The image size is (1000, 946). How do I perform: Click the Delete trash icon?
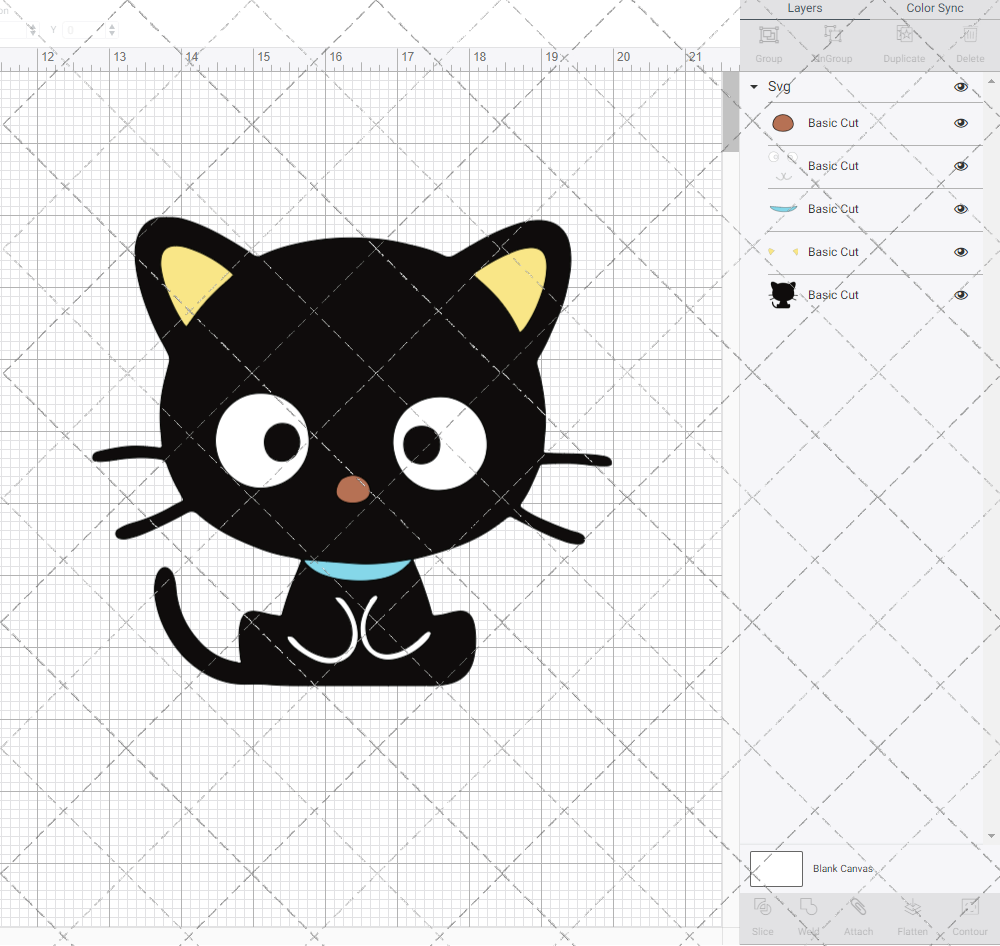tap(970, 35)
